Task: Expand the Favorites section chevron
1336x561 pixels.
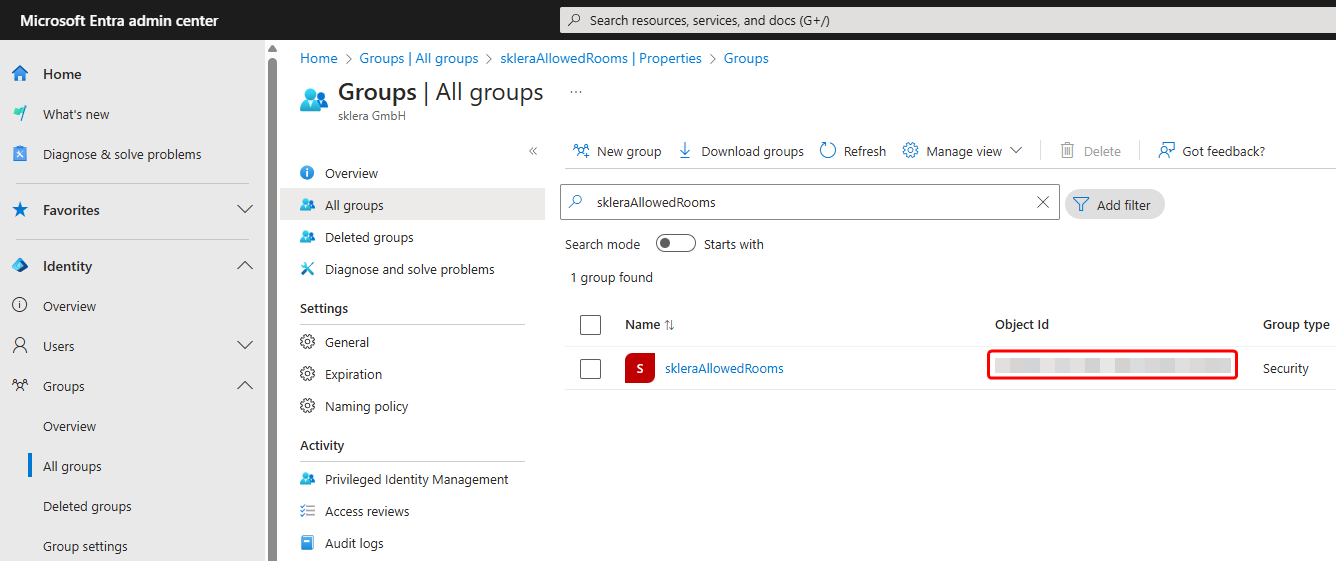Action: (x=244, y=210)
